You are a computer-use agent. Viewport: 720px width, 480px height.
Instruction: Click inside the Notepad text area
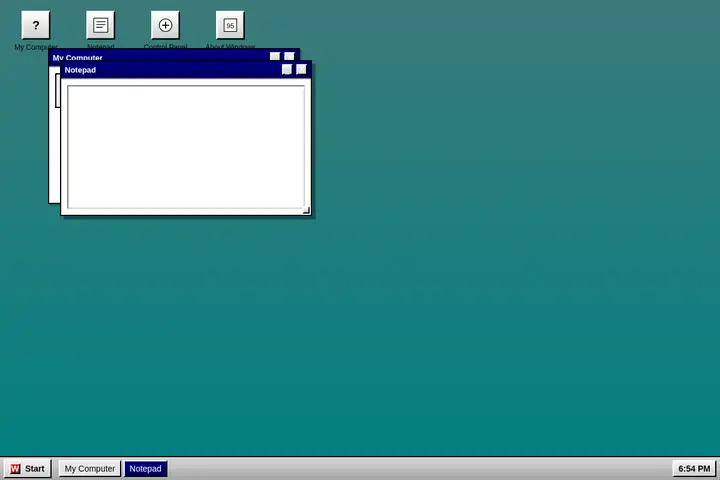point(186,147)
